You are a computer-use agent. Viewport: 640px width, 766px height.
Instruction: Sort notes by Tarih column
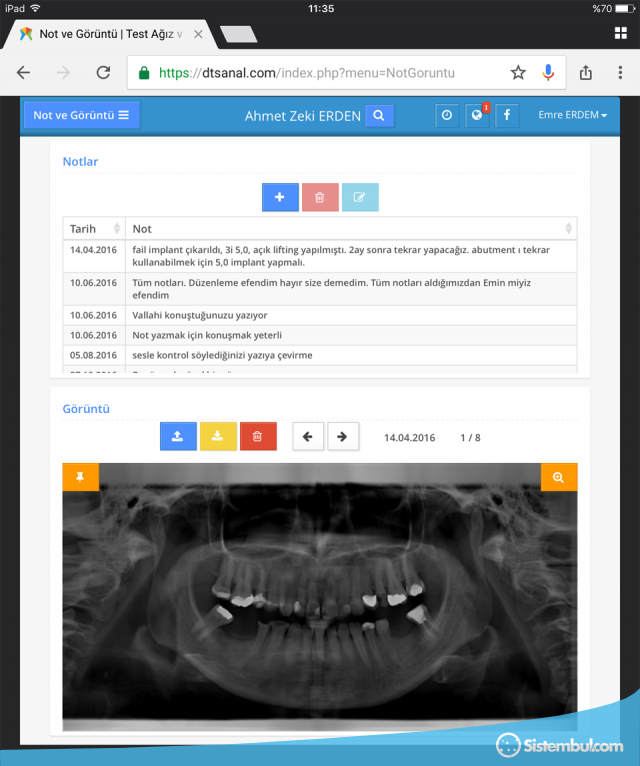coord(94,229)
